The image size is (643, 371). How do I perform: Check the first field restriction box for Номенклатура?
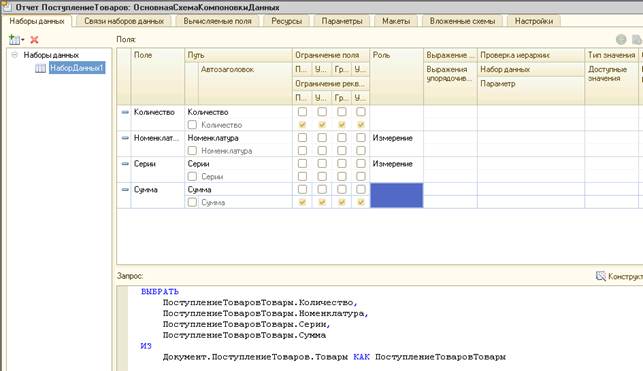302,137
